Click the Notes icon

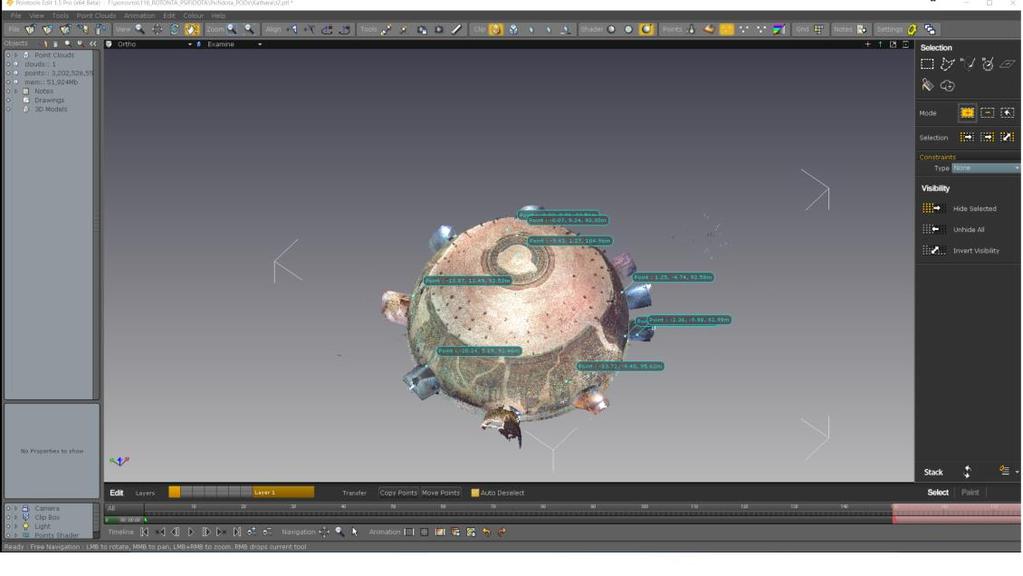click(x=861, y=29)
